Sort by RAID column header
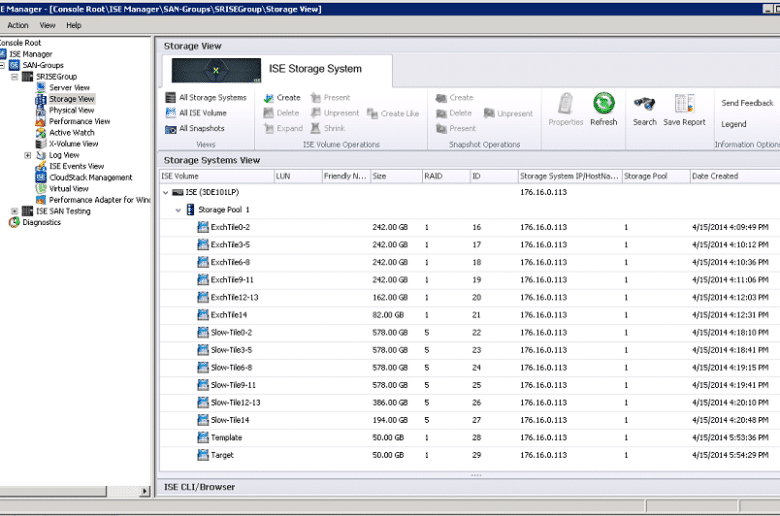This screenshot has height=516, width=780. 446,176
